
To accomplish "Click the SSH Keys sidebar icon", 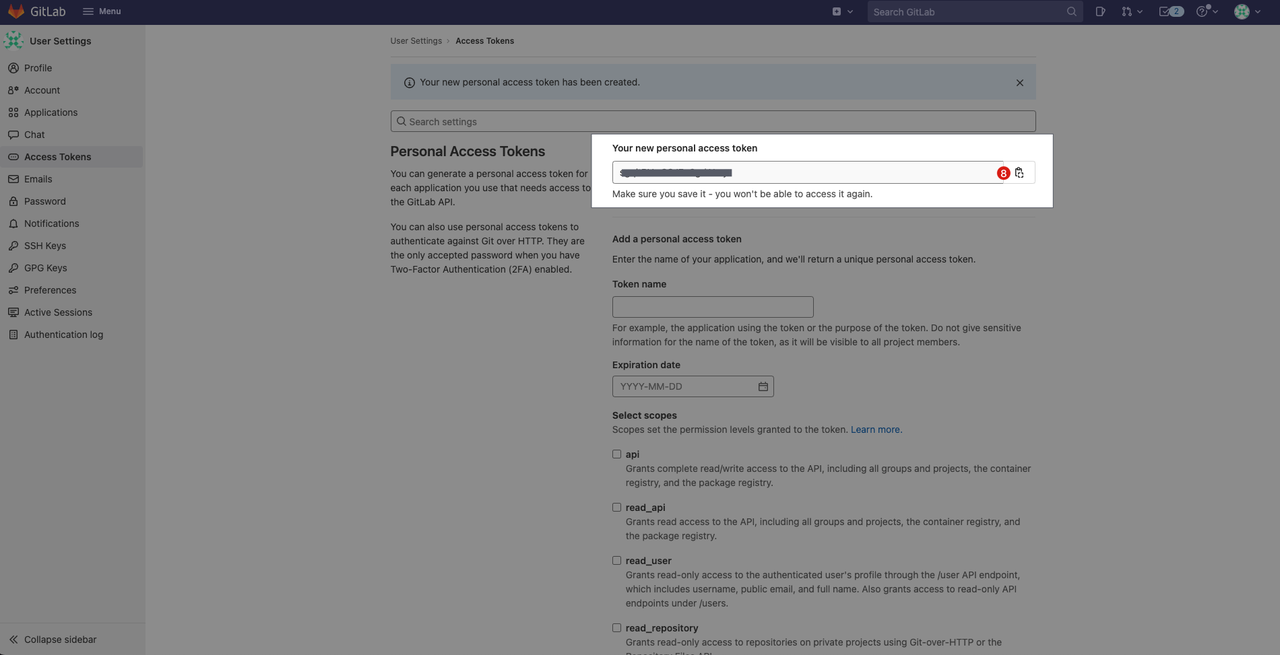I will tap(13, 246).
